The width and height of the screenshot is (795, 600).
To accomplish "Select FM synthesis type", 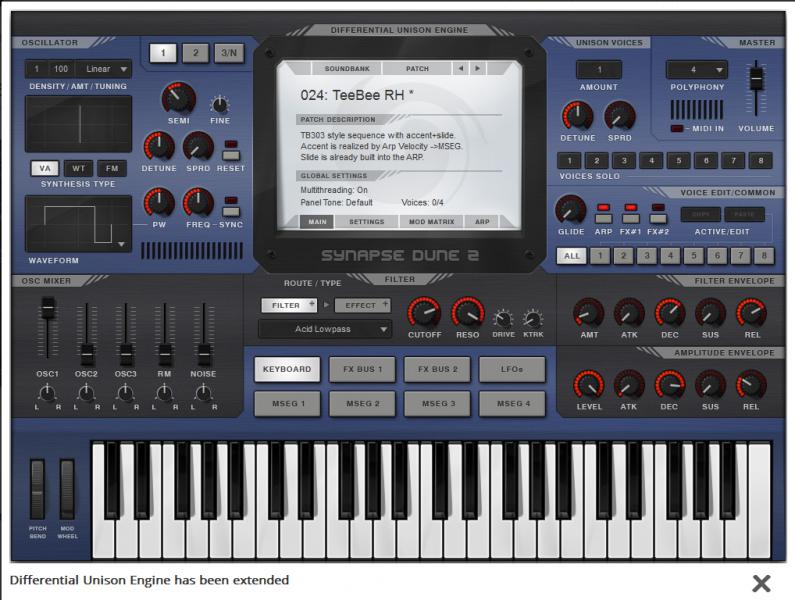I will [x=112, y=168].
